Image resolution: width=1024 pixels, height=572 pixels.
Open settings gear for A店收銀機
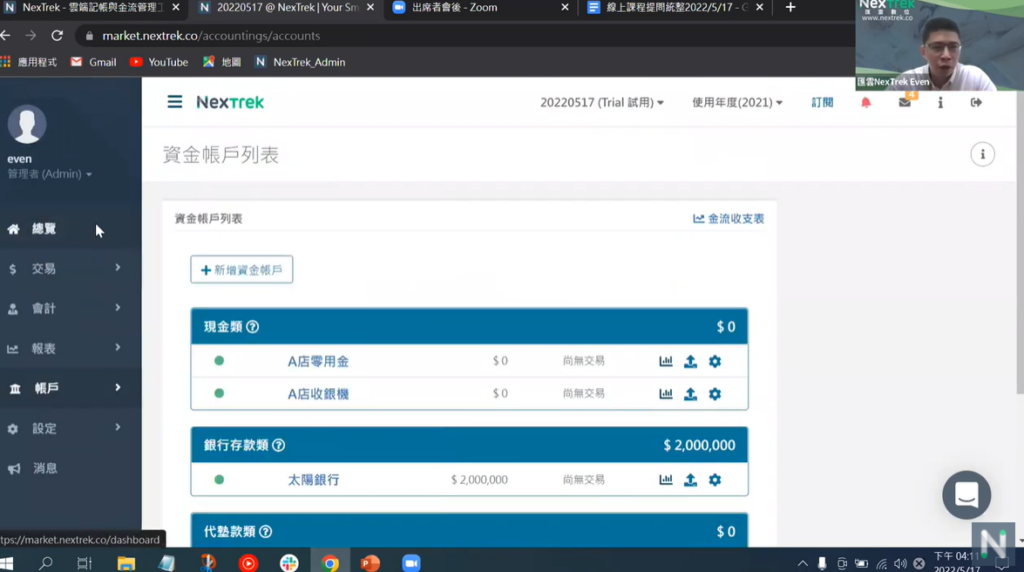tap(715, 394)
